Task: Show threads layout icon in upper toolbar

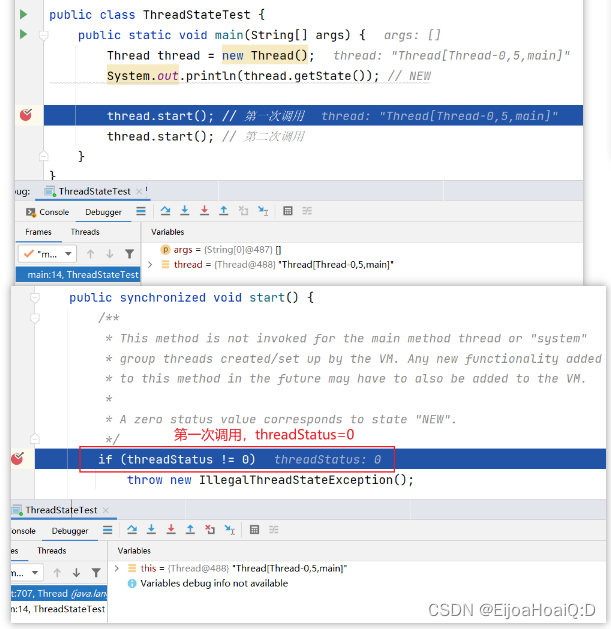Action: point(141,211)
